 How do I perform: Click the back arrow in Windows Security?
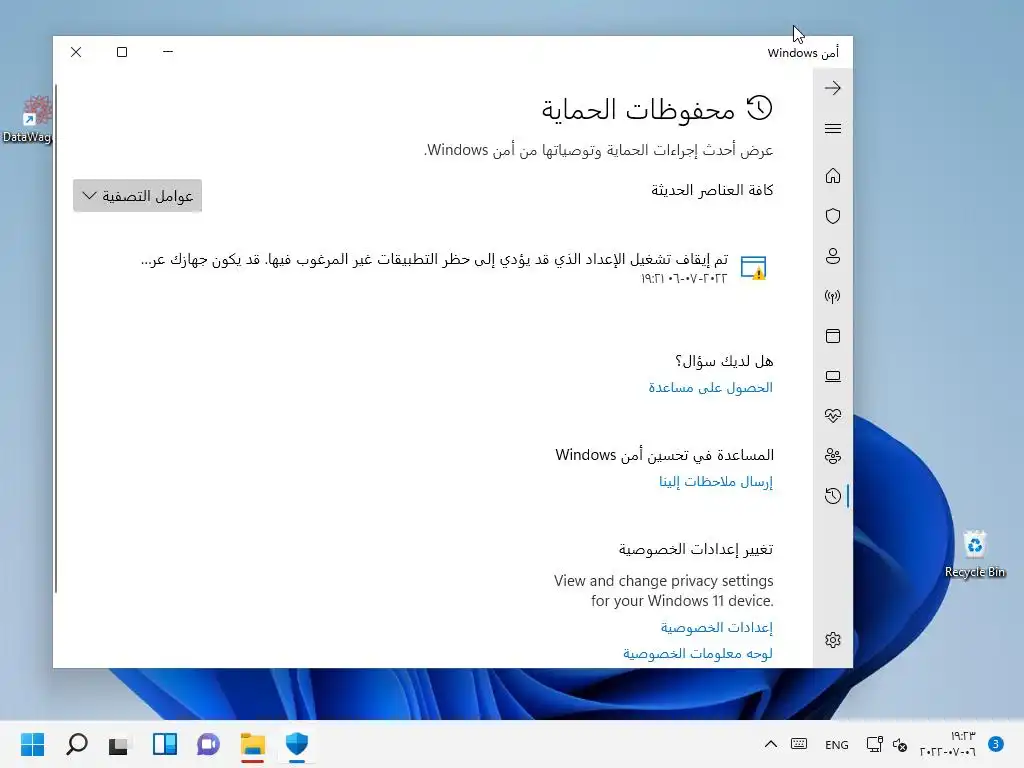pos(833,88)
